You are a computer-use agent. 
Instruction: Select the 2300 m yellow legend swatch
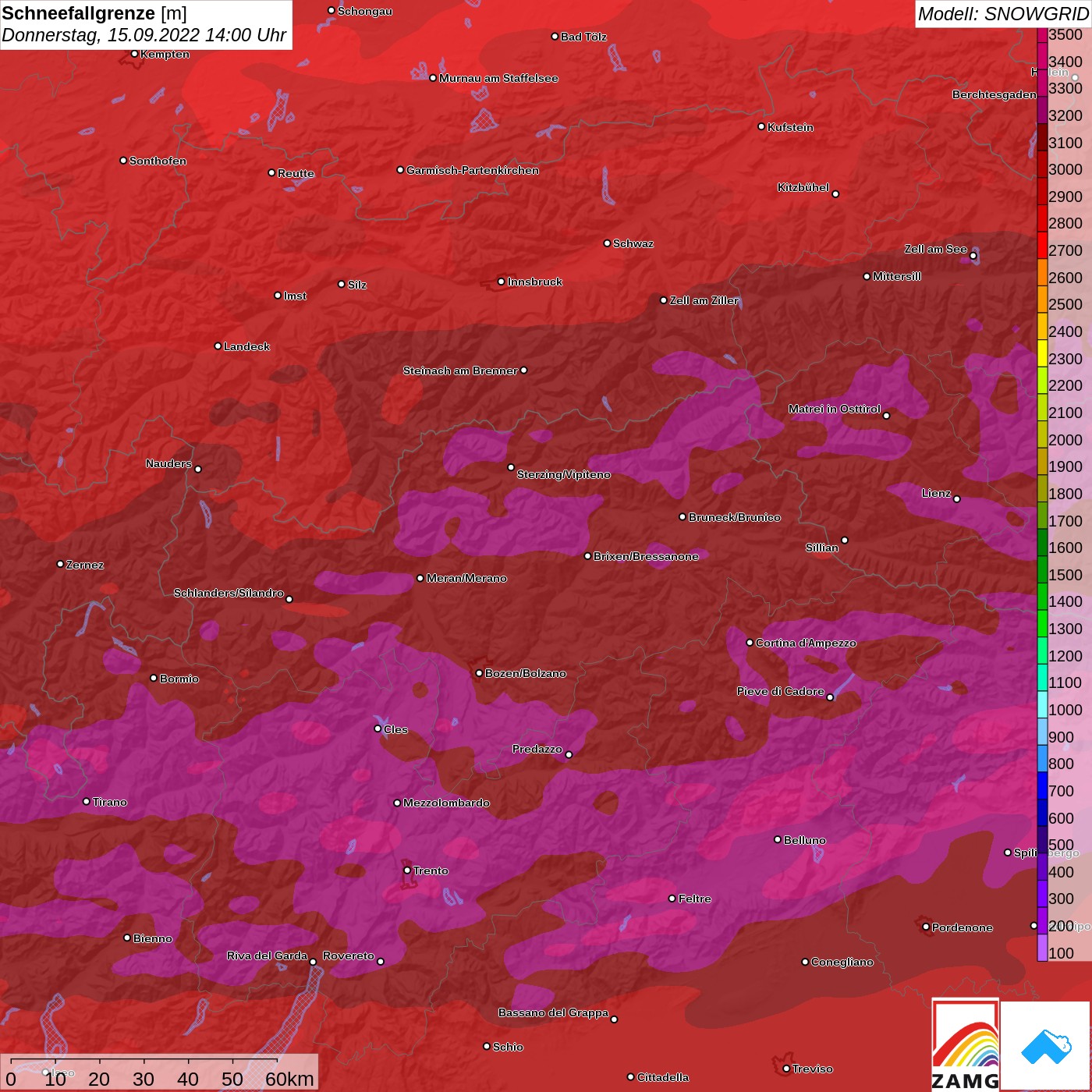point(1042,353)
